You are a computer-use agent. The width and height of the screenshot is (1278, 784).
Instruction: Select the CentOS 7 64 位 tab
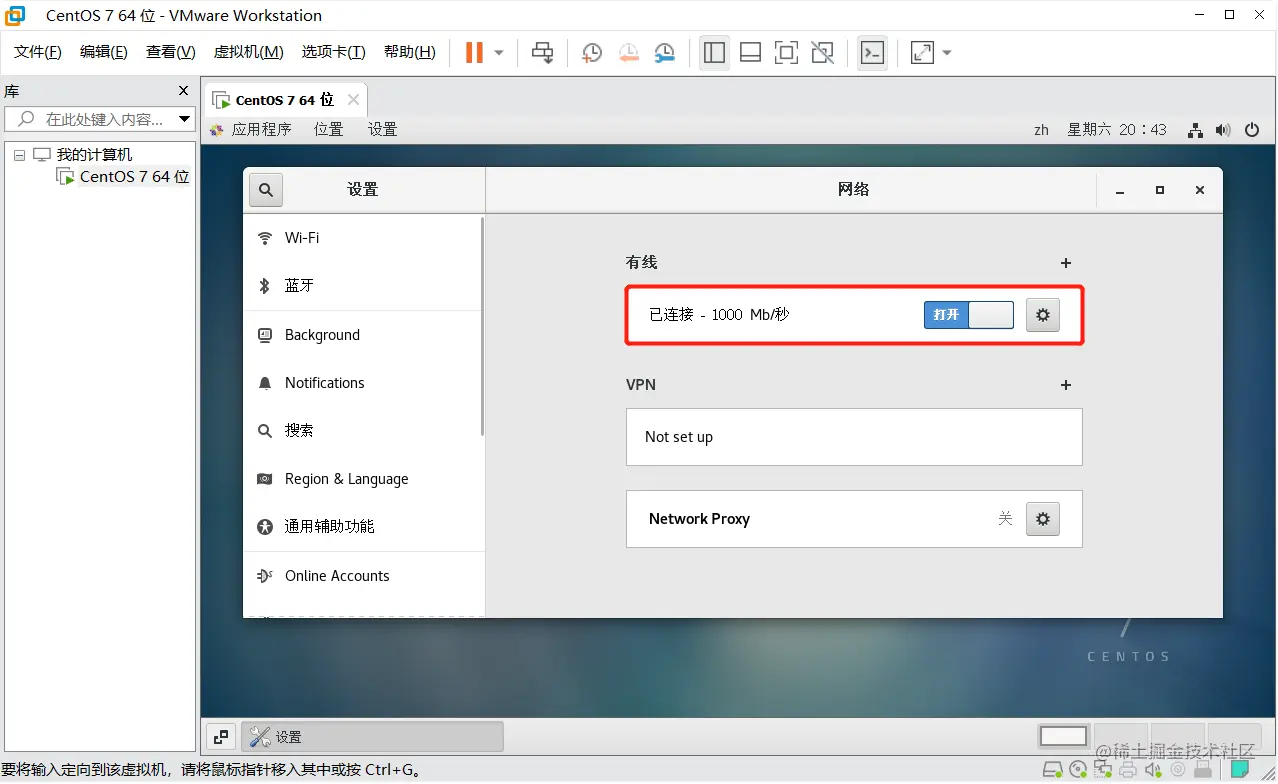pos(285,100)
